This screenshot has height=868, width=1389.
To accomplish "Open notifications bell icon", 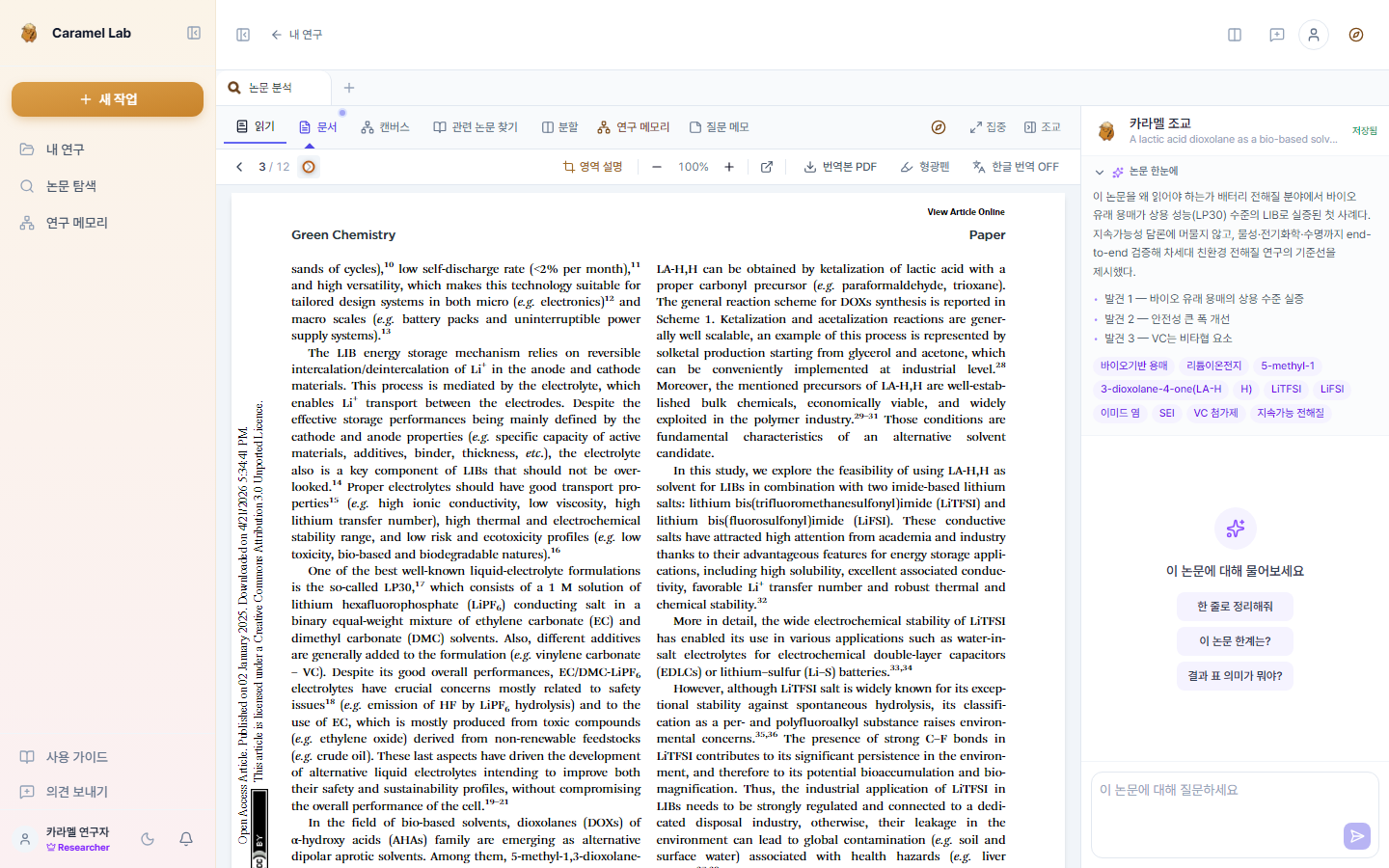I will tap(186, 839).
